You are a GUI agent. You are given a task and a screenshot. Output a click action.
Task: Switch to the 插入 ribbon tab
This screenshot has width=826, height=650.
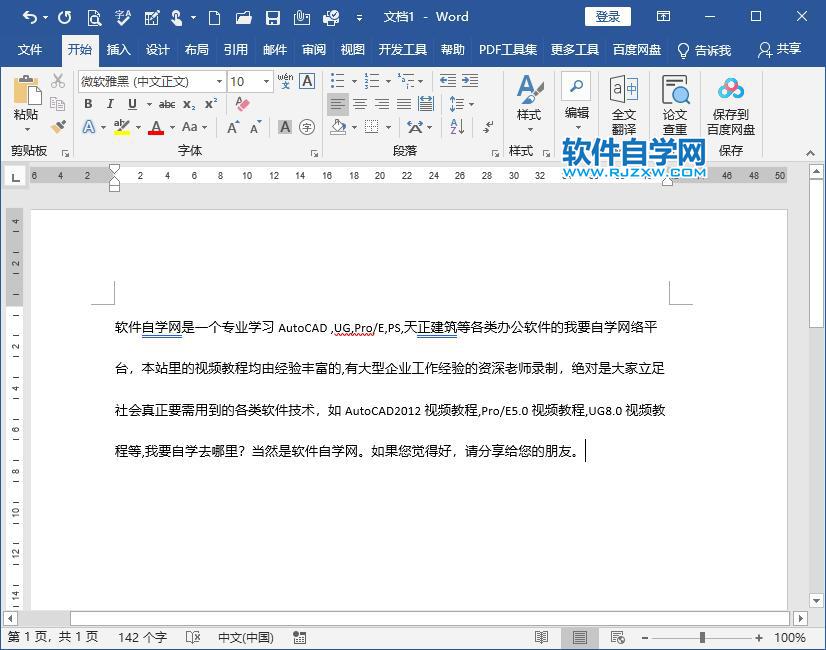coord(119,48)
